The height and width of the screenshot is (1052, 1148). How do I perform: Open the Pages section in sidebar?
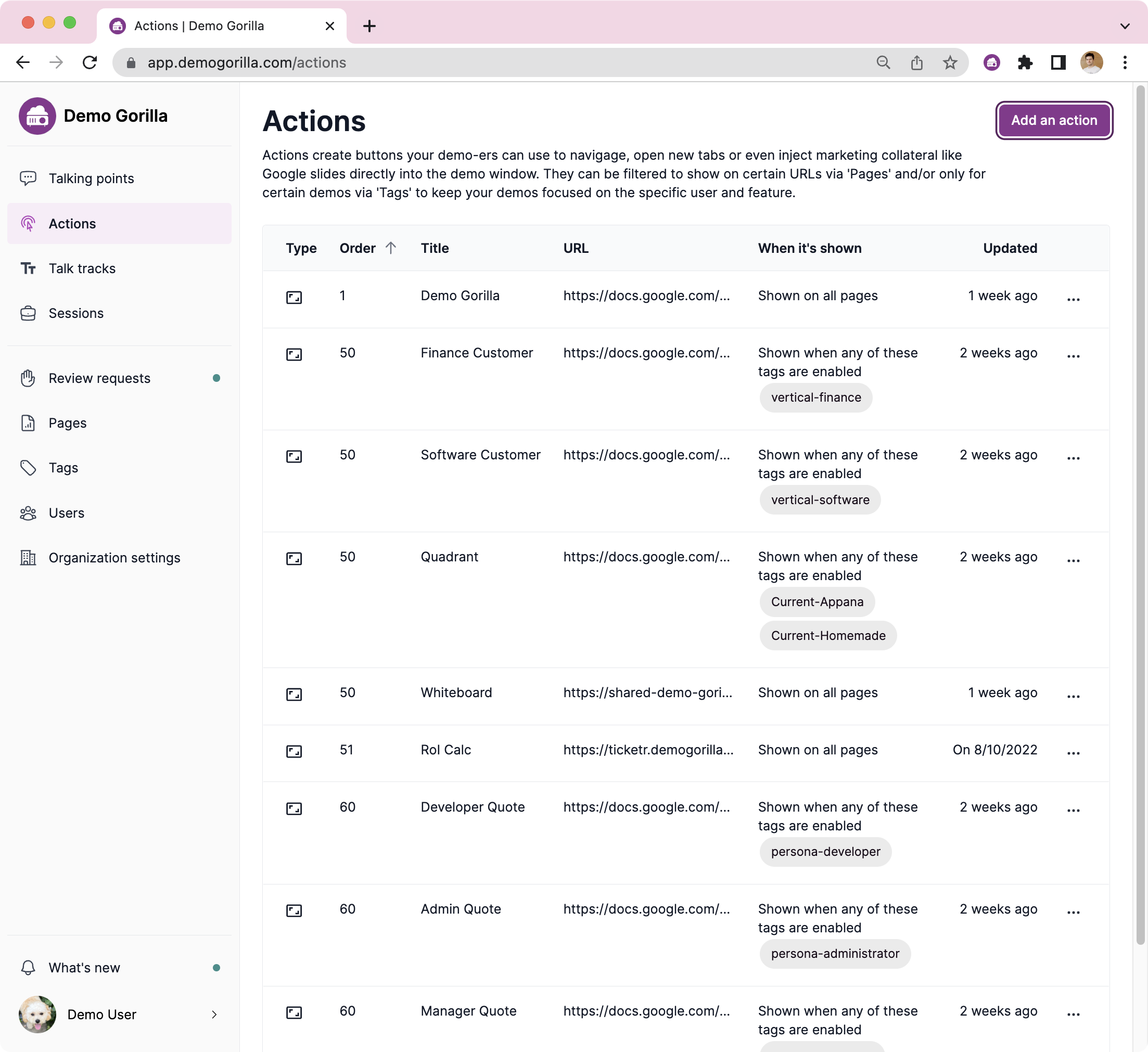(x=67, y=424)
